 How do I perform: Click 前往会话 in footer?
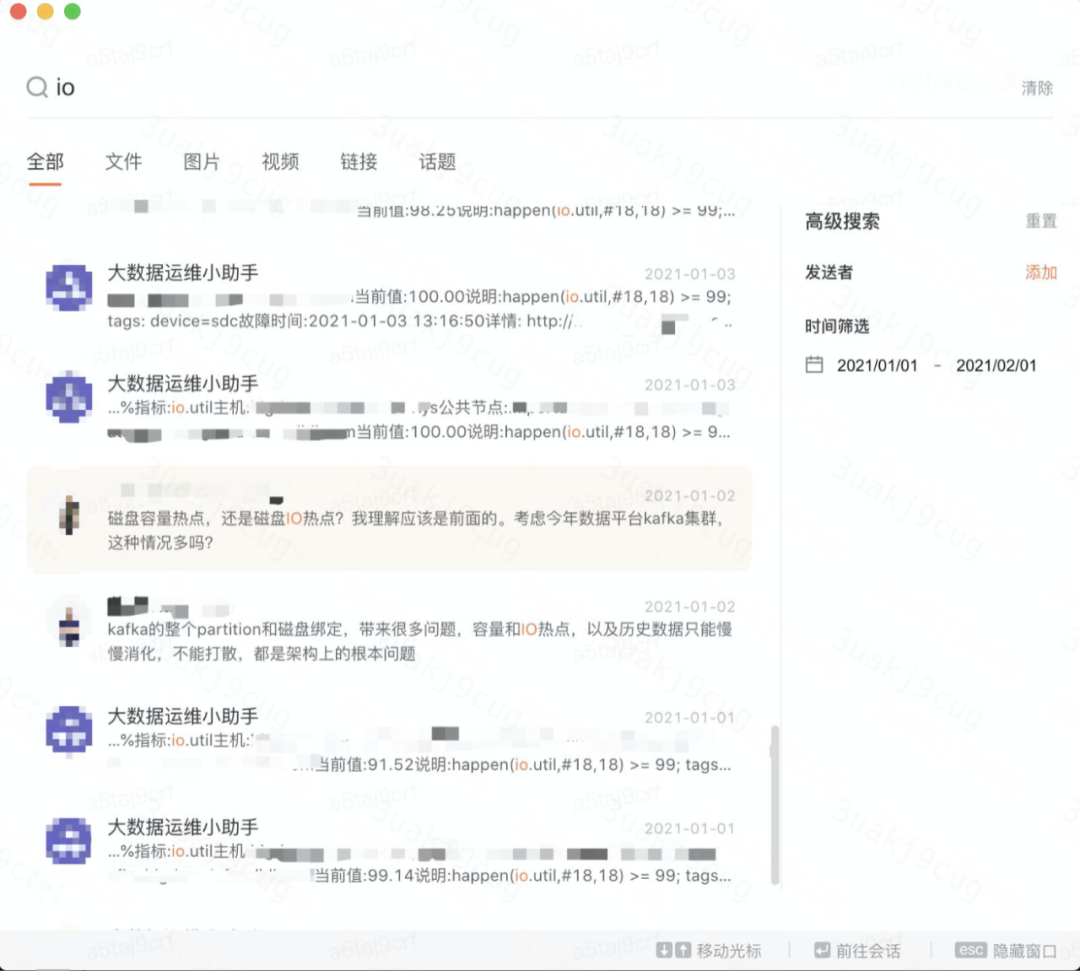pos(868,951)
